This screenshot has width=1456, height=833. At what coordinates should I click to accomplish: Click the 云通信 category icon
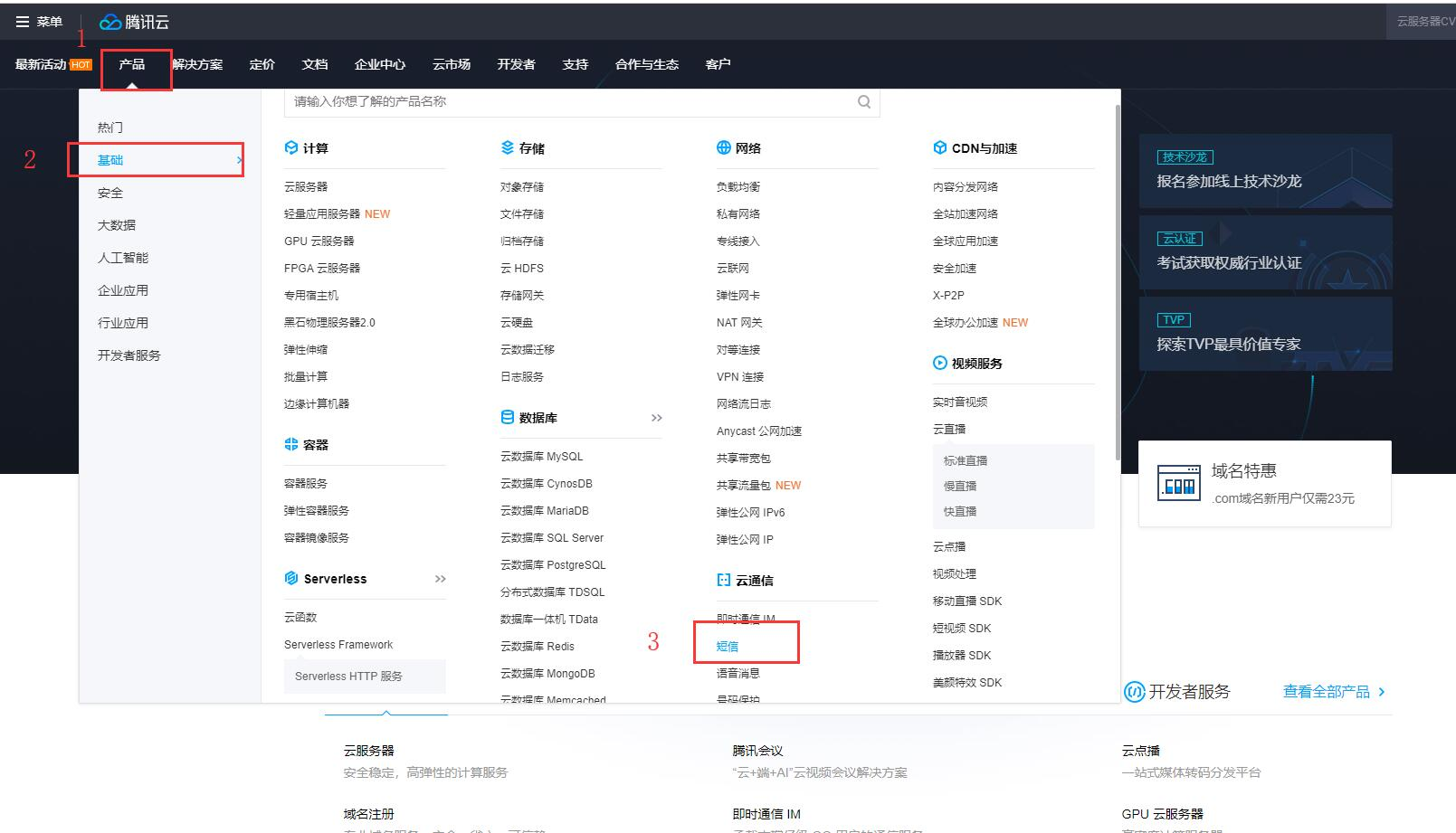tap(724, 581)
